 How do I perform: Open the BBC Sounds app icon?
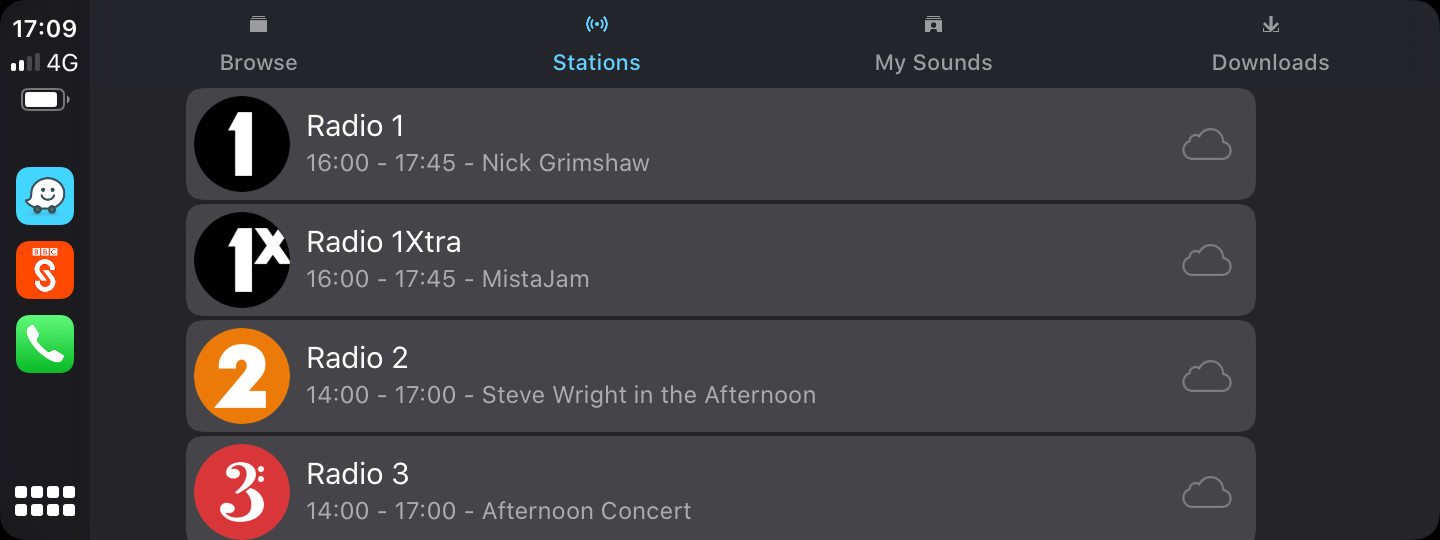(x=45, y=270)
